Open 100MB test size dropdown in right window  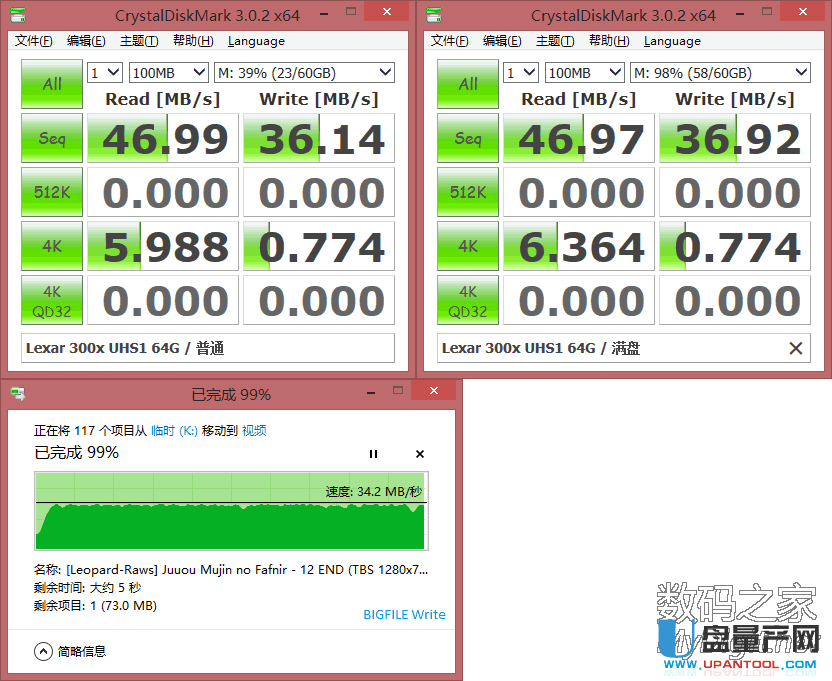pos(584,73)
